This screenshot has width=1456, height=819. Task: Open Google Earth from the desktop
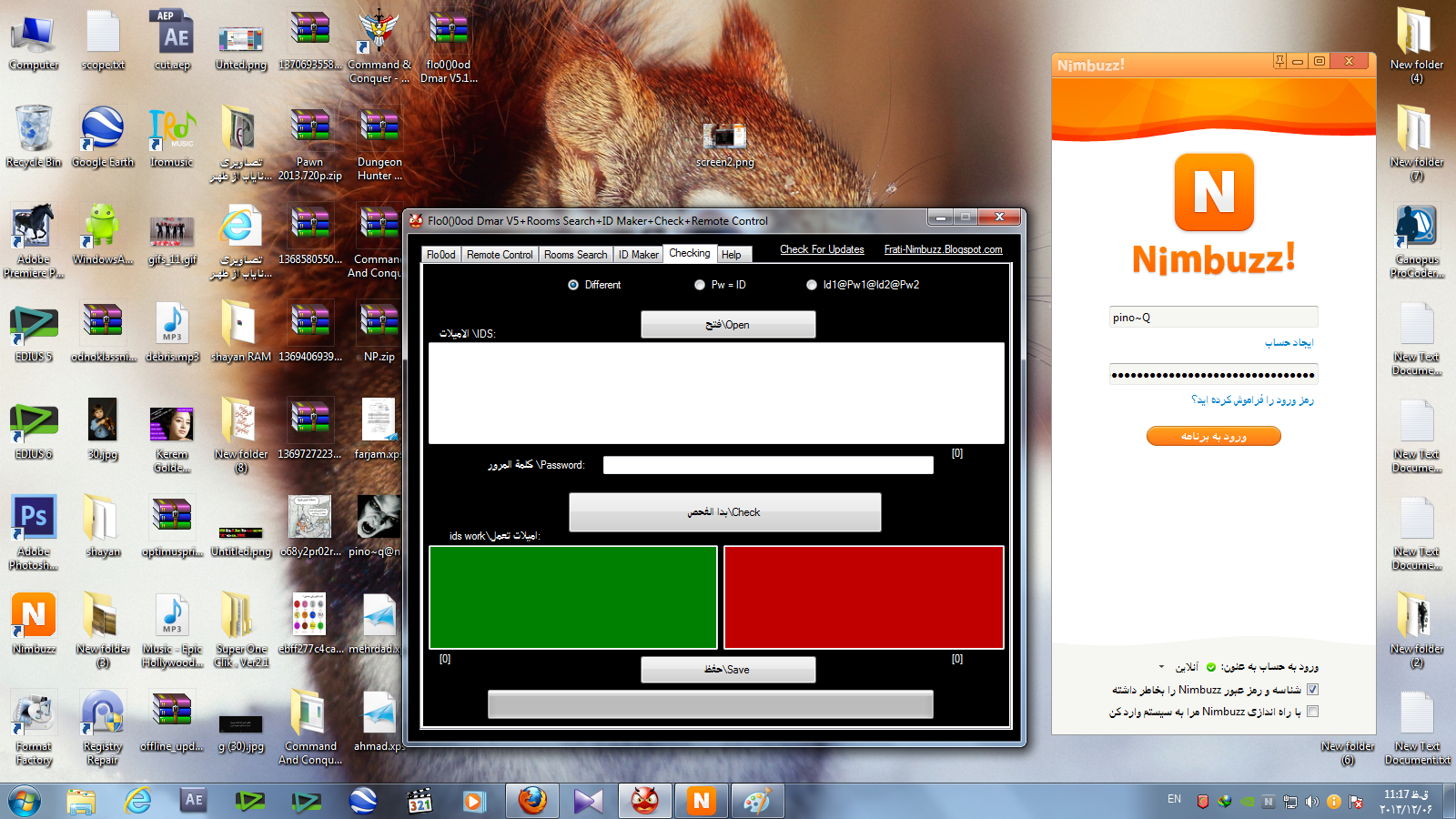[103, 136]
